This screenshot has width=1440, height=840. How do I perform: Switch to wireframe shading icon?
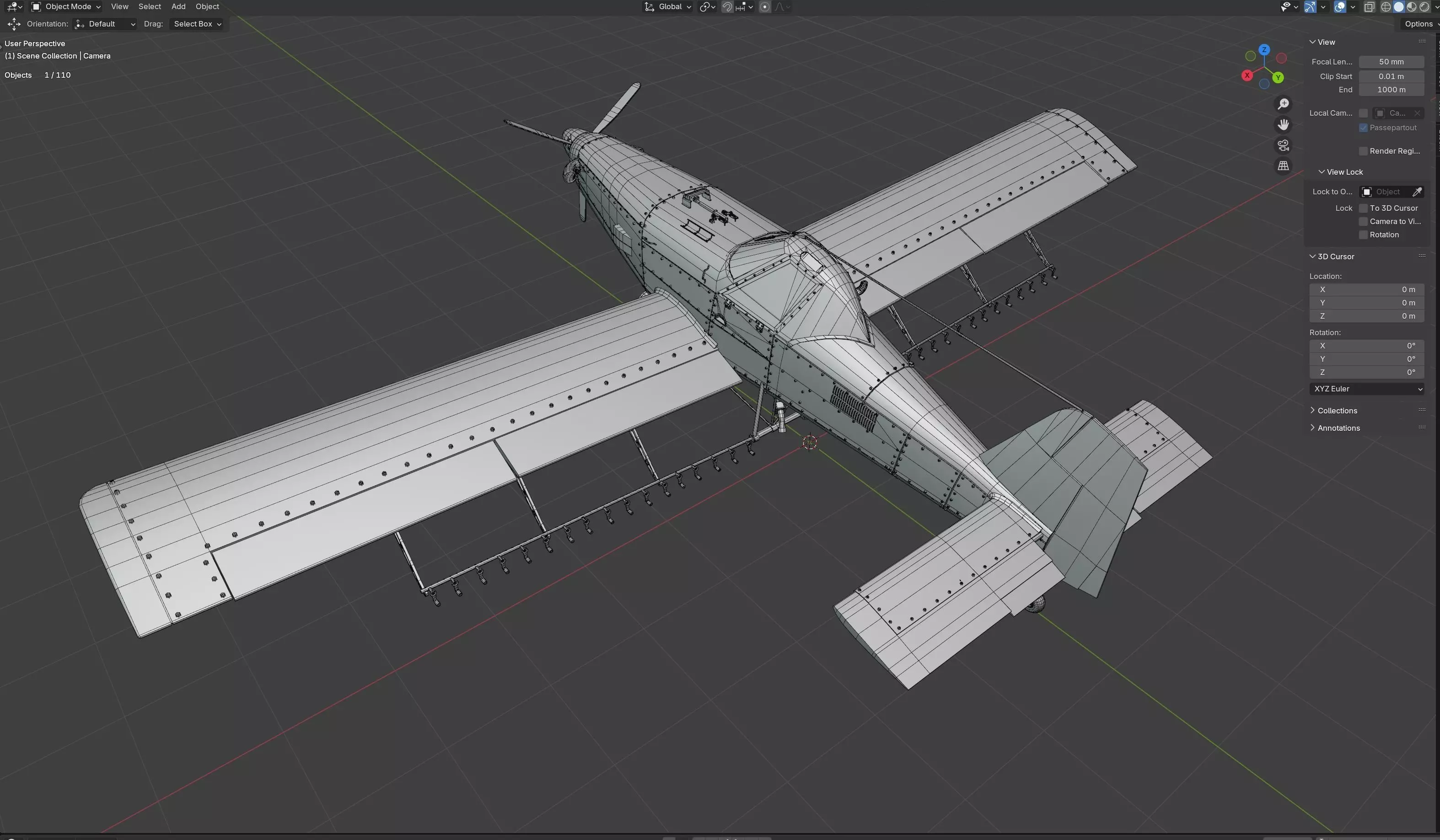pos(1386,7)
